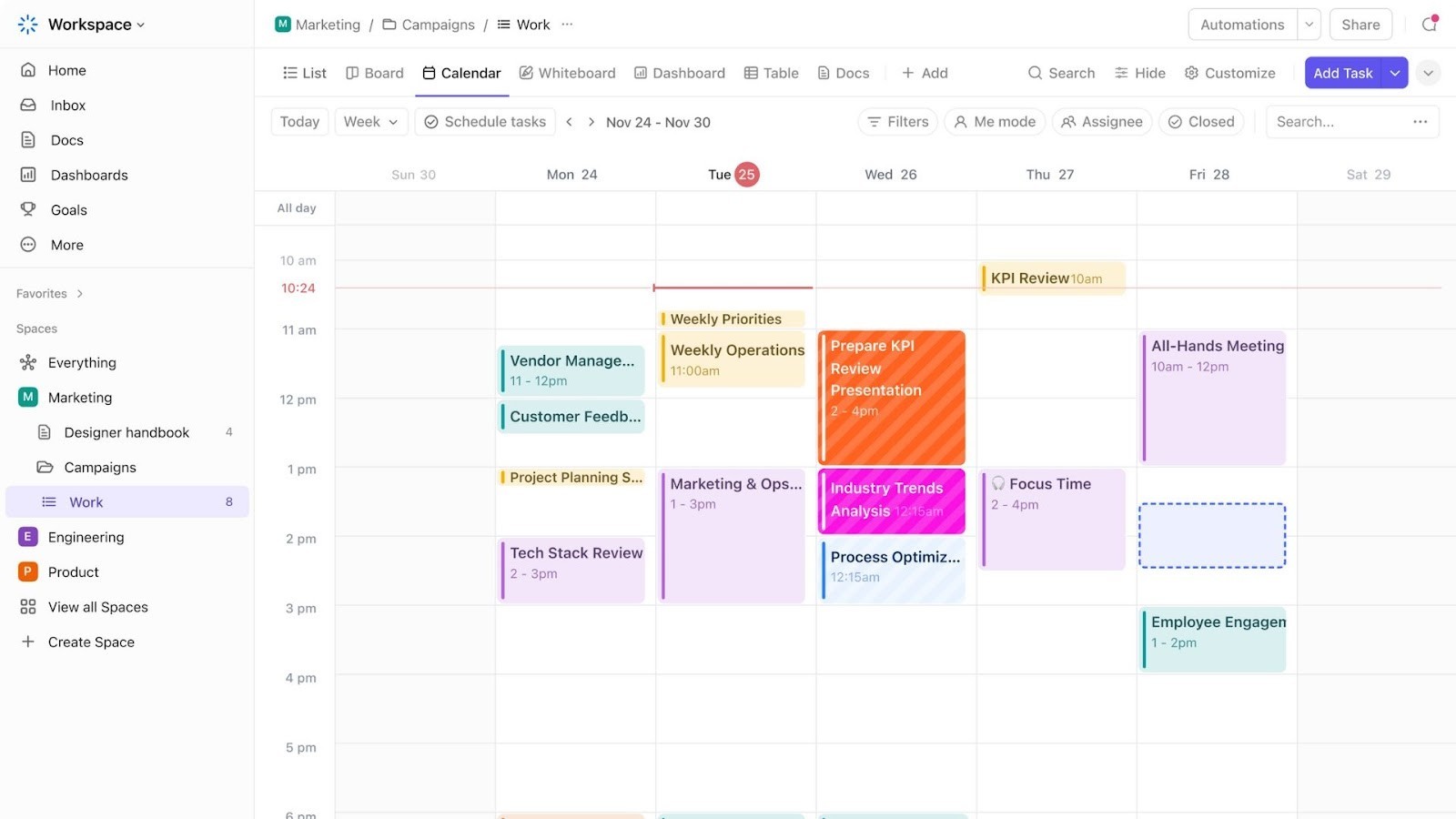Open Goals from the sidebar

68,209
